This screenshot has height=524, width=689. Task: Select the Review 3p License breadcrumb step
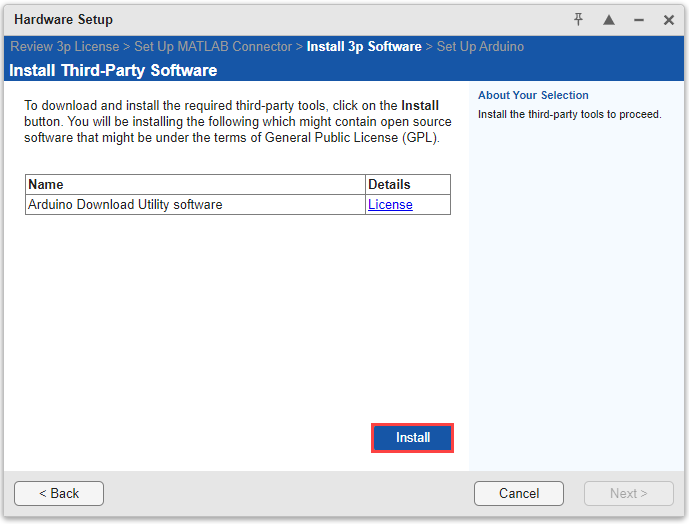(64, 47)
